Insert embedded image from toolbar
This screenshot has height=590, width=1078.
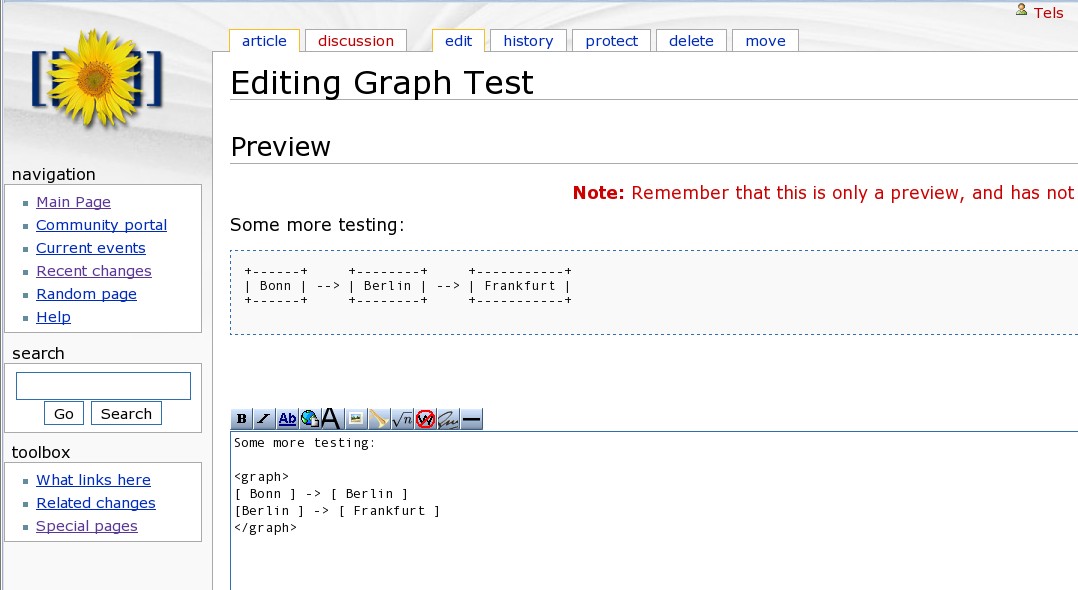[x=355, y=419]
